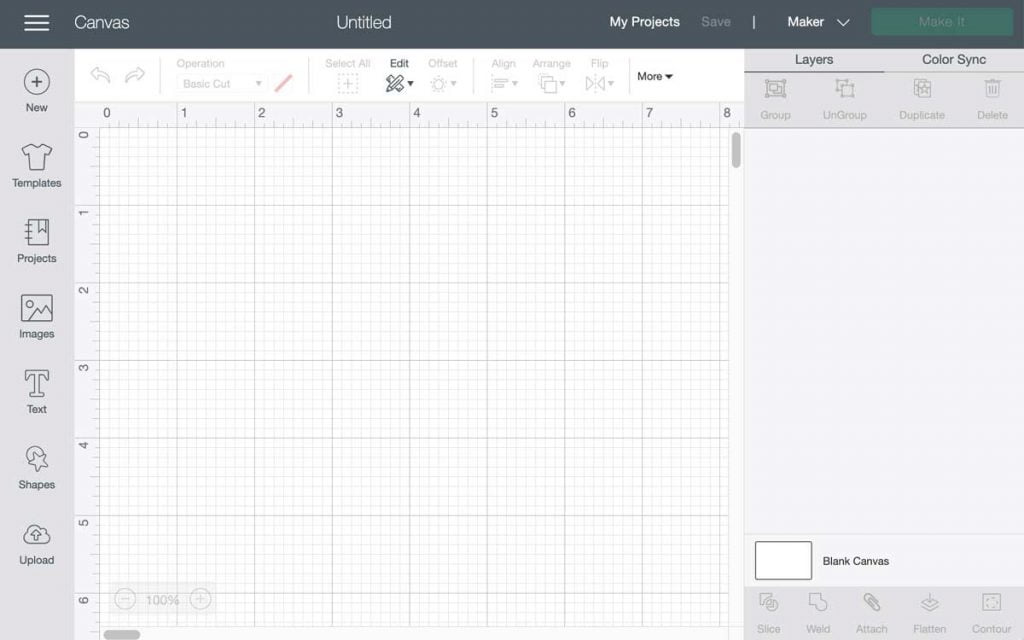1024x640 pixels.
Task: Open the Arrange dropdown
Action: pyautogui.click(x=551, y=84)
